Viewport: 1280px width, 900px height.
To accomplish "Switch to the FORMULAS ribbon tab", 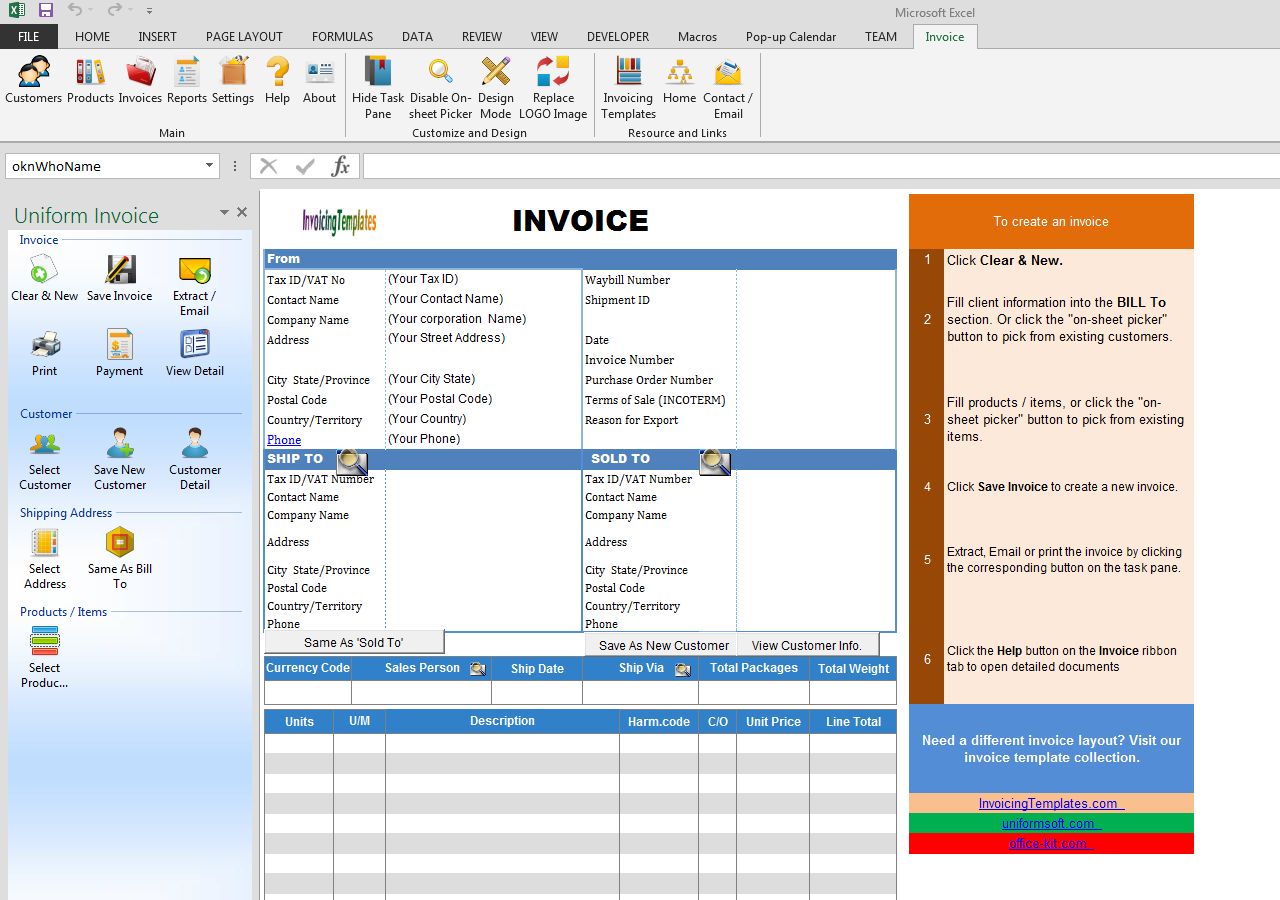I will pos(342,37).
